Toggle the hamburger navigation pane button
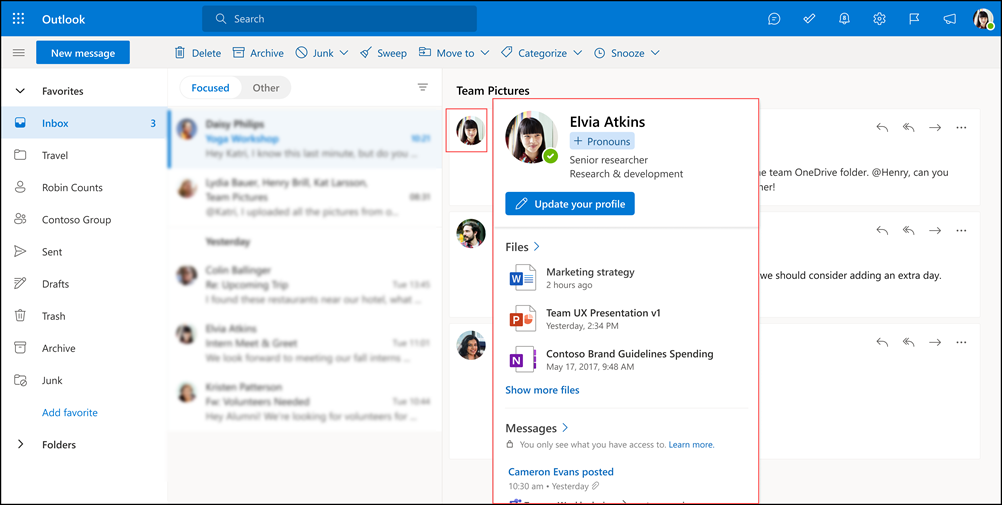This screenshot has height=505, width=1002. coord(19,52)
